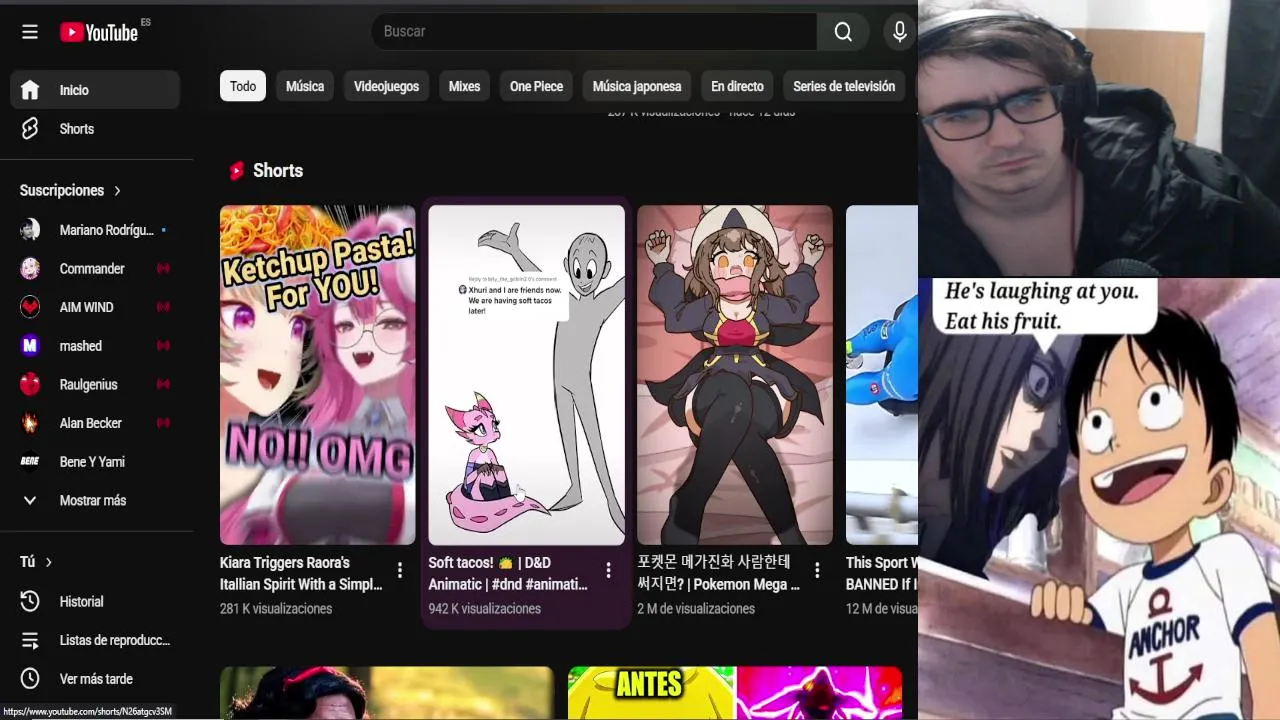Open the ANTES video thumbnail

point(735,693)
